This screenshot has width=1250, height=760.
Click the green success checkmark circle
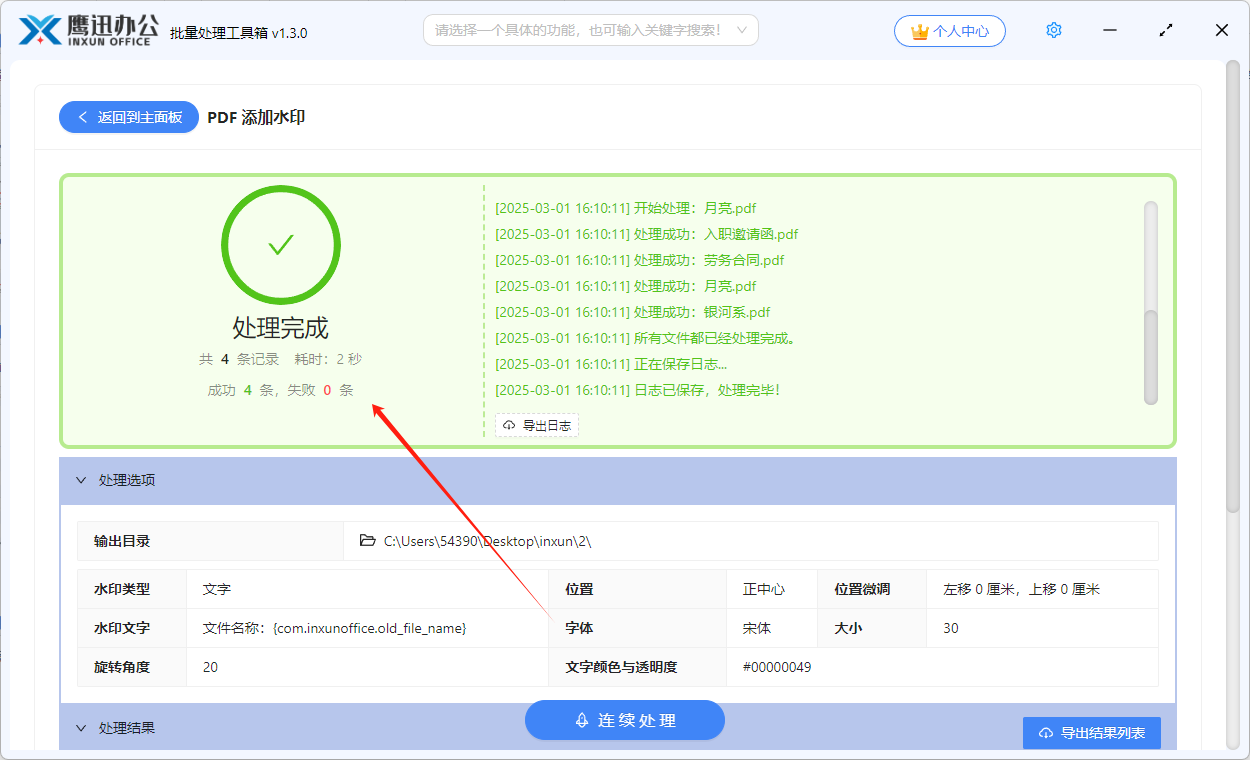(281, 245)
